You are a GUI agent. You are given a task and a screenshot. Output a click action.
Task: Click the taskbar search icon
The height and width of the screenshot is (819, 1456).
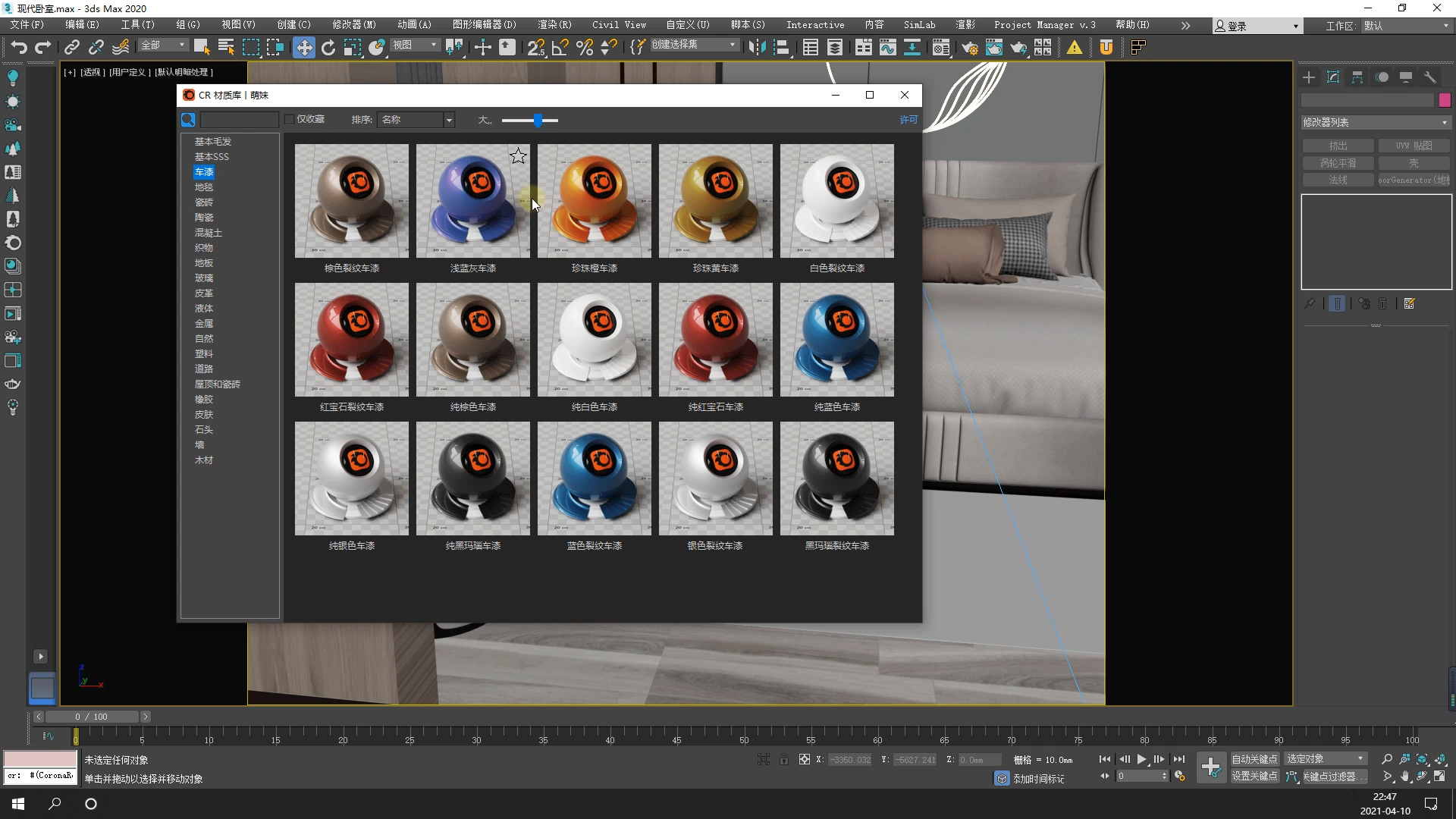tap(55, 804)
